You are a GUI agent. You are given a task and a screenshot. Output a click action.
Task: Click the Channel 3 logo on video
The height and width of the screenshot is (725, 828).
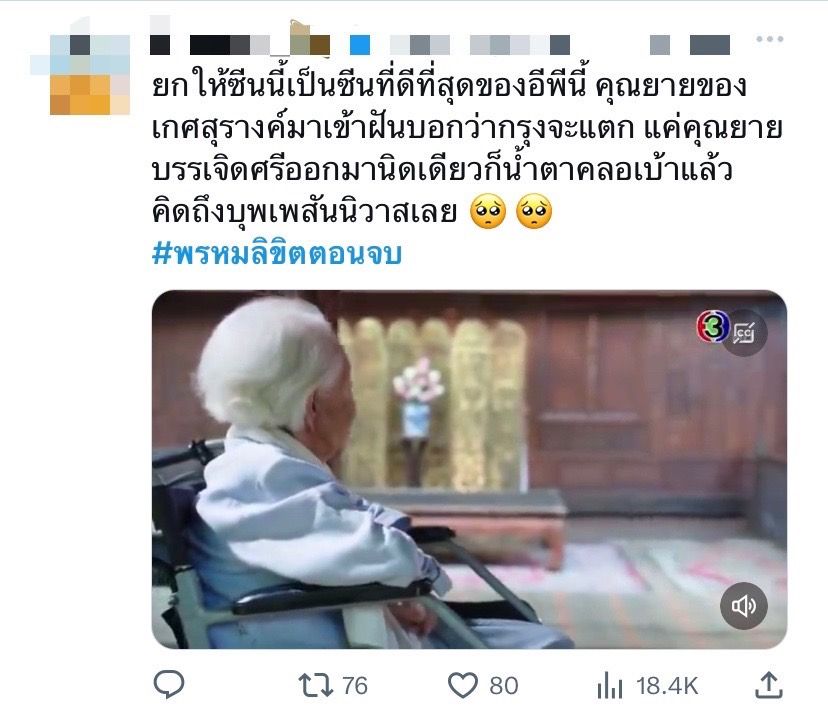click(712, 327)
